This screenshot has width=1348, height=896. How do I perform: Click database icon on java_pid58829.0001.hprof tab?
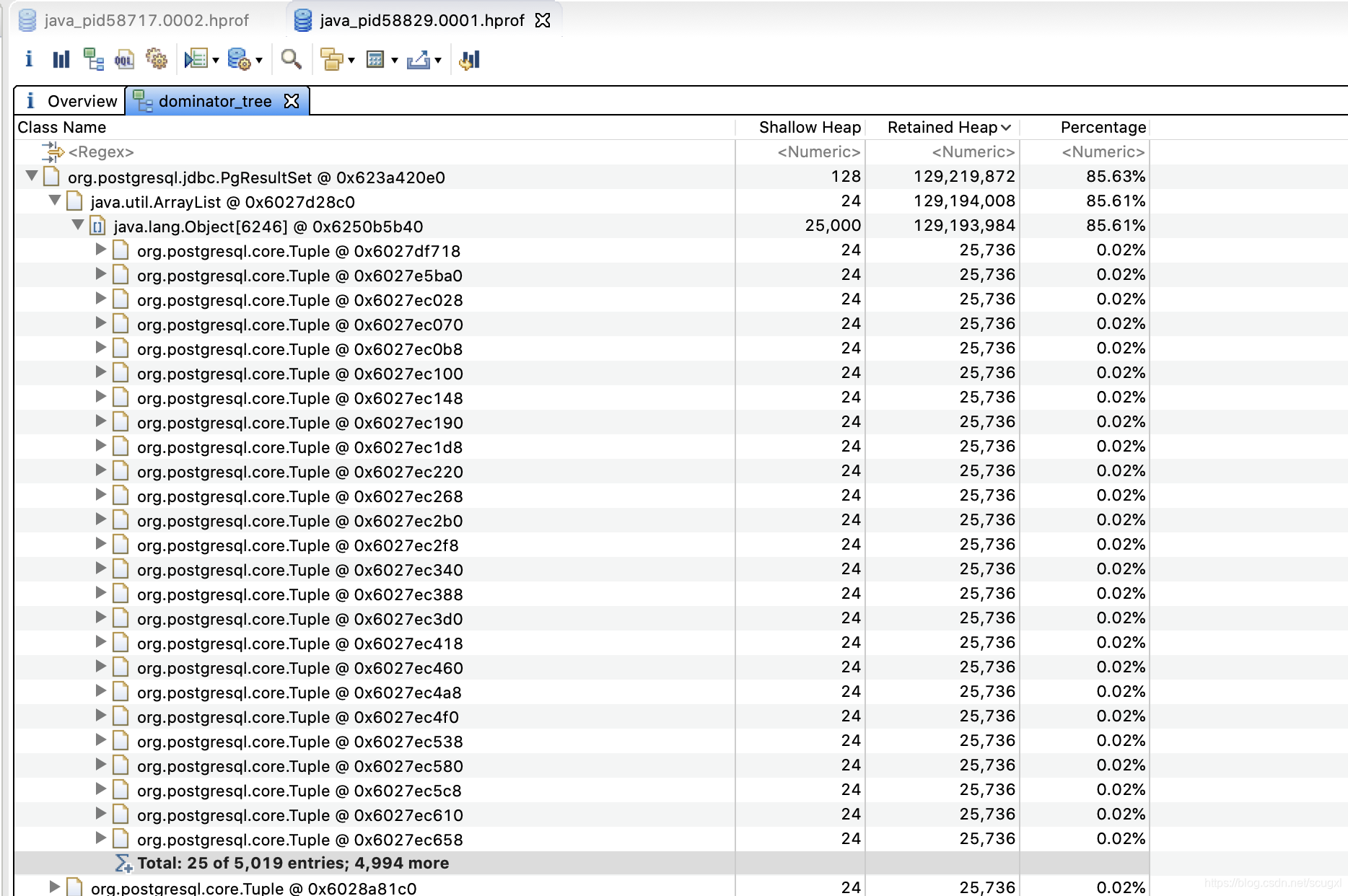(x=303, y=20)
